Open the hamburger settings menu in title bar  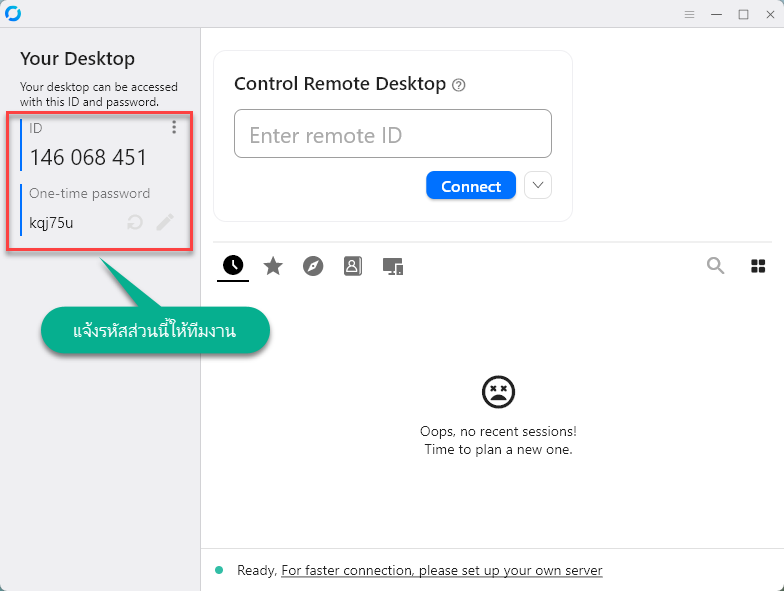tap(689, 14)
